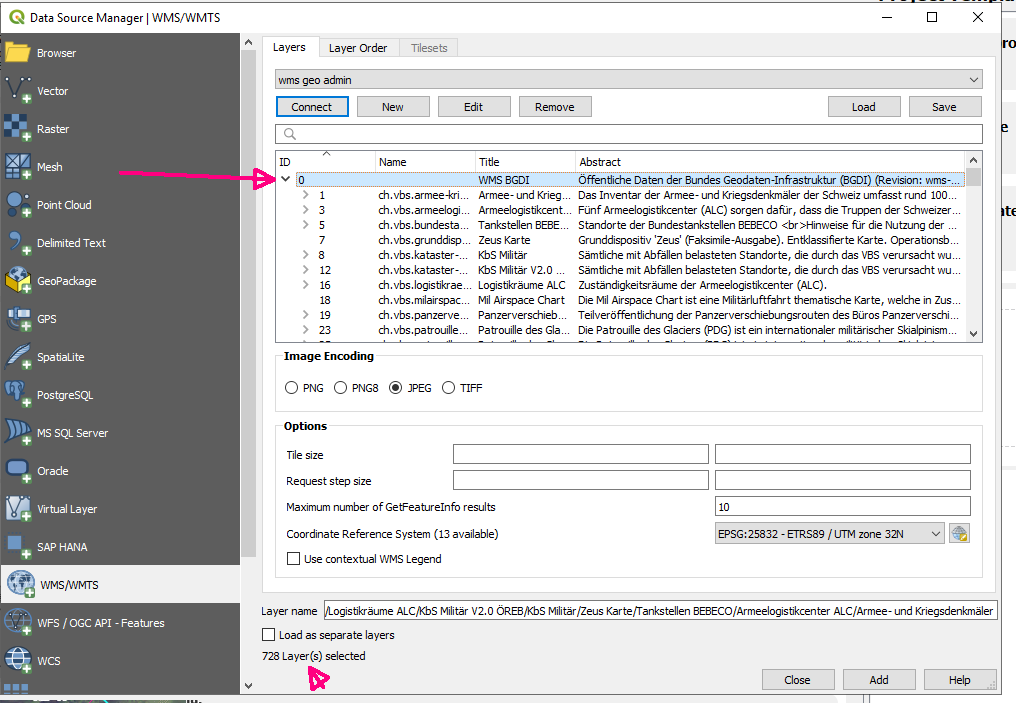Open the CRS selector beside the coordinate dropdown
This screenshot has height=703, width=1016.
(x=959, y=533)
